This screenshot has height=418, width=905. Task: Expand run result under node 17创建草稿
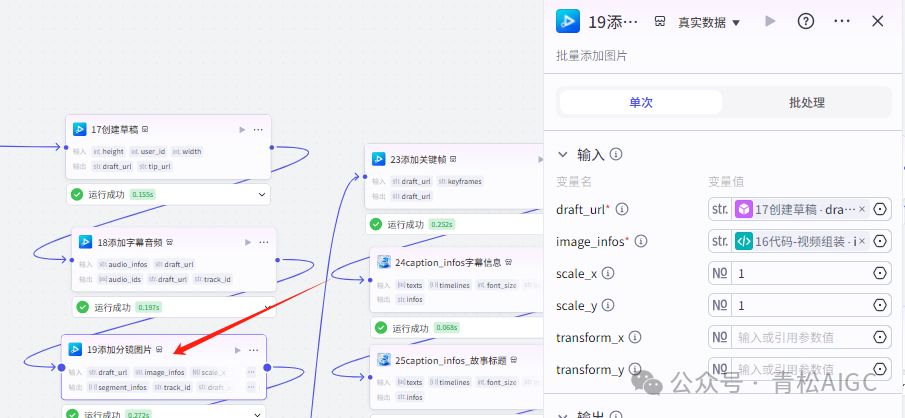tap(262, 195)
